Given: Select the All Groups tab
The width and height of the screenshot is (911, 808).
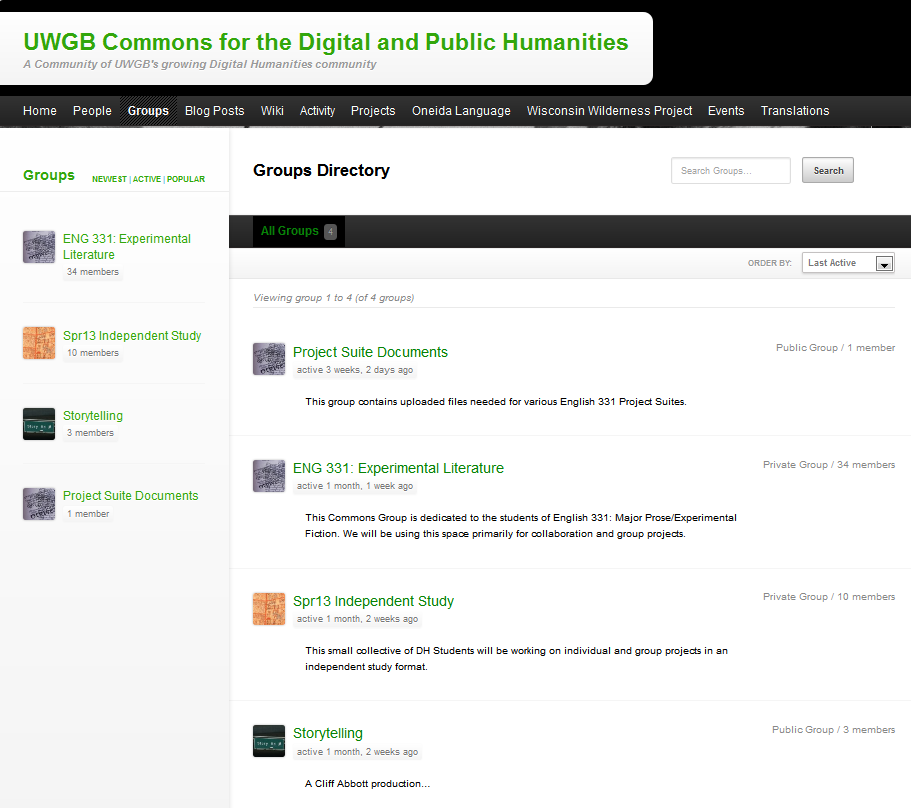Looking at the screenshot, I should click(x=299, y=231).
